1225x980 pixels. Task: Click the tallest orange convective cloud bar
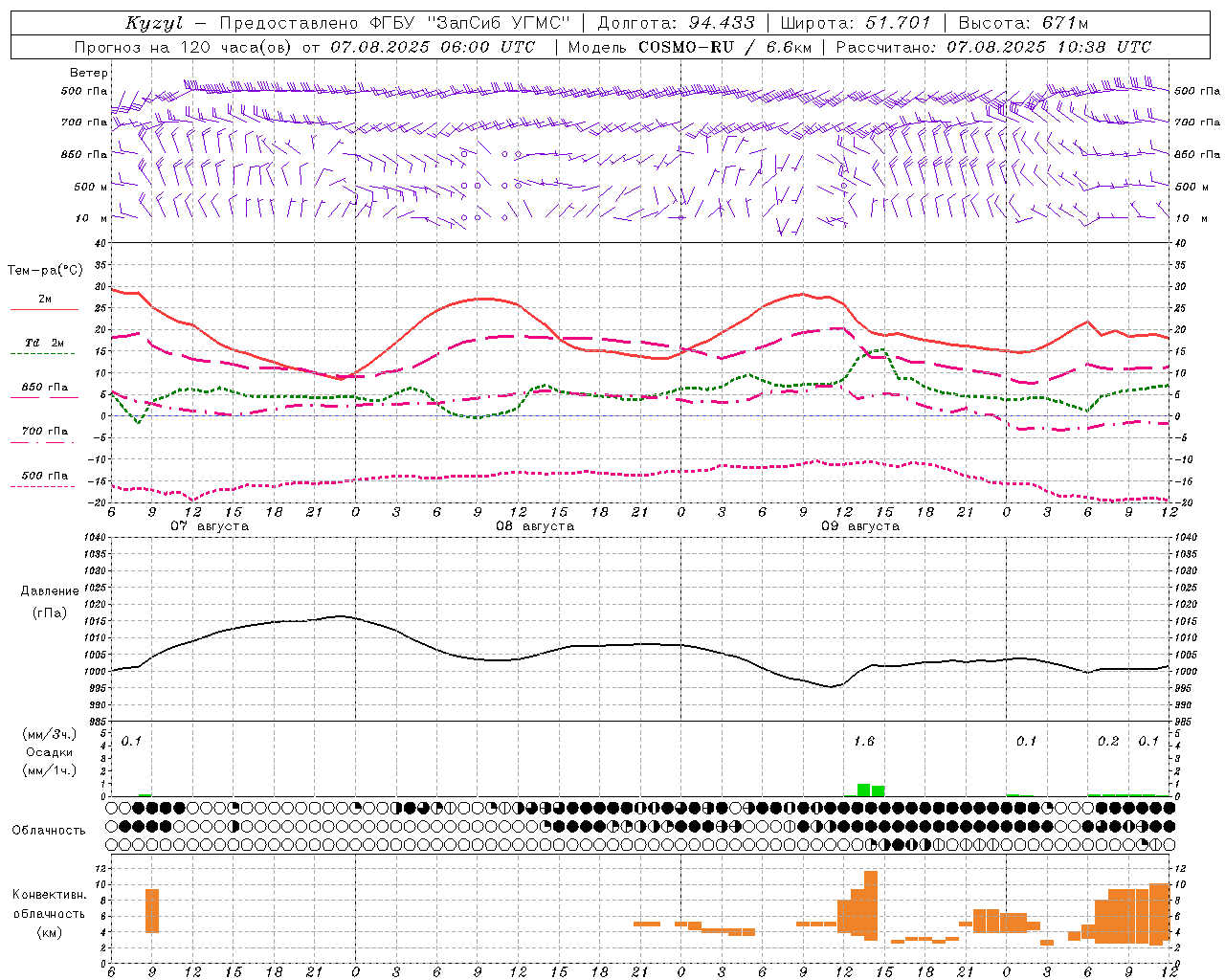tap(871, 906)
